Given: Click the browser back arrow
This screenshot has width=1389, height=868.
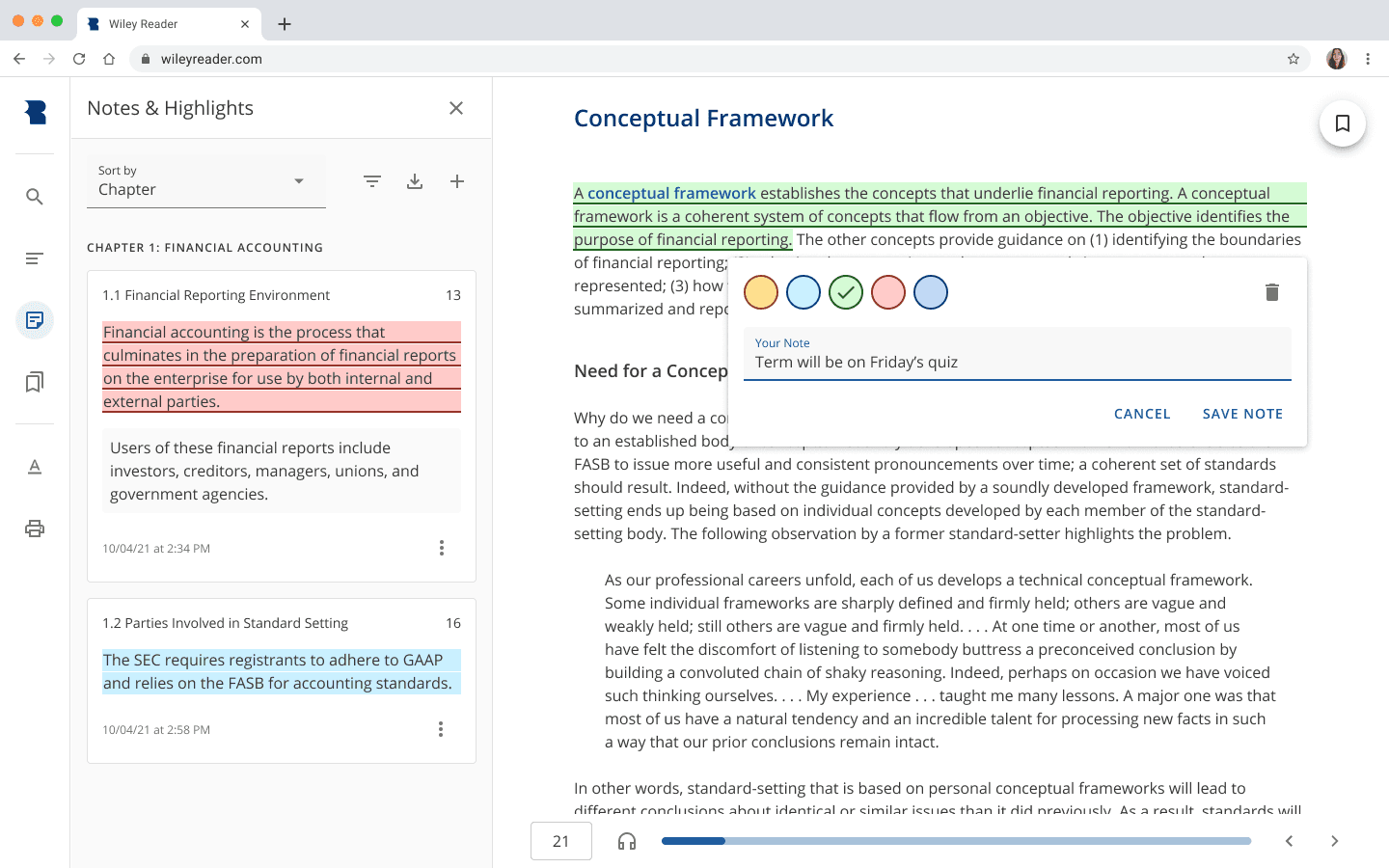Looking at the screenshot, I should pos(19,59).
